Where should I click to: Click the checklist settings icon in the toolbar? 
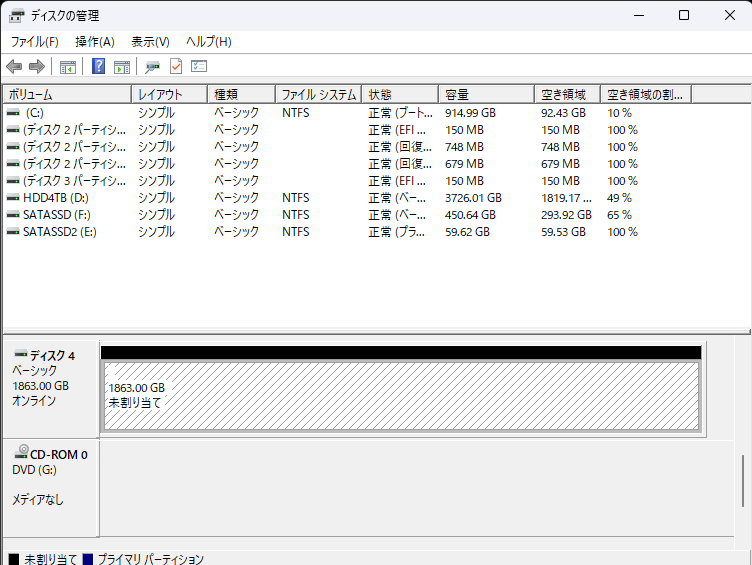[x=199, y=67]
